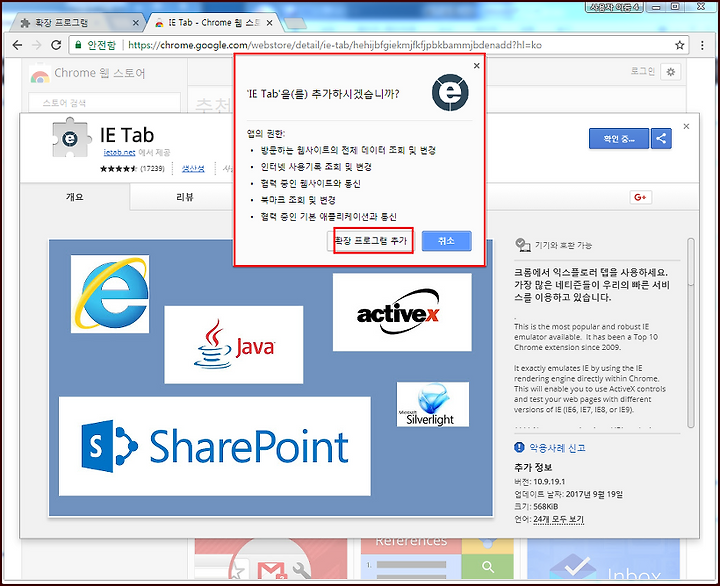Click the star rating of IE Tab
720x586 pixels.
point(118,169)
